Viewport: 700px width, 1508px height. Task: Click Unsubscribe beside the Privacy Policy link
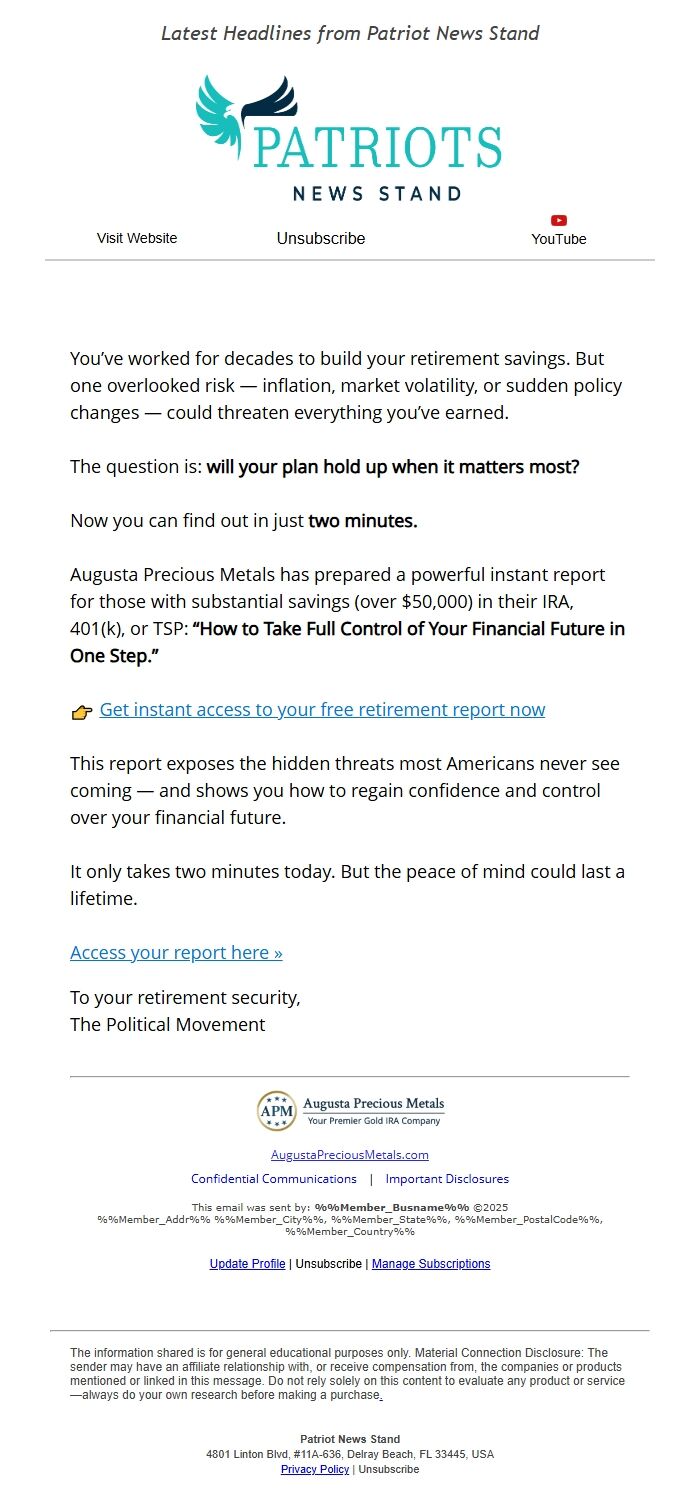[389, 1469]
